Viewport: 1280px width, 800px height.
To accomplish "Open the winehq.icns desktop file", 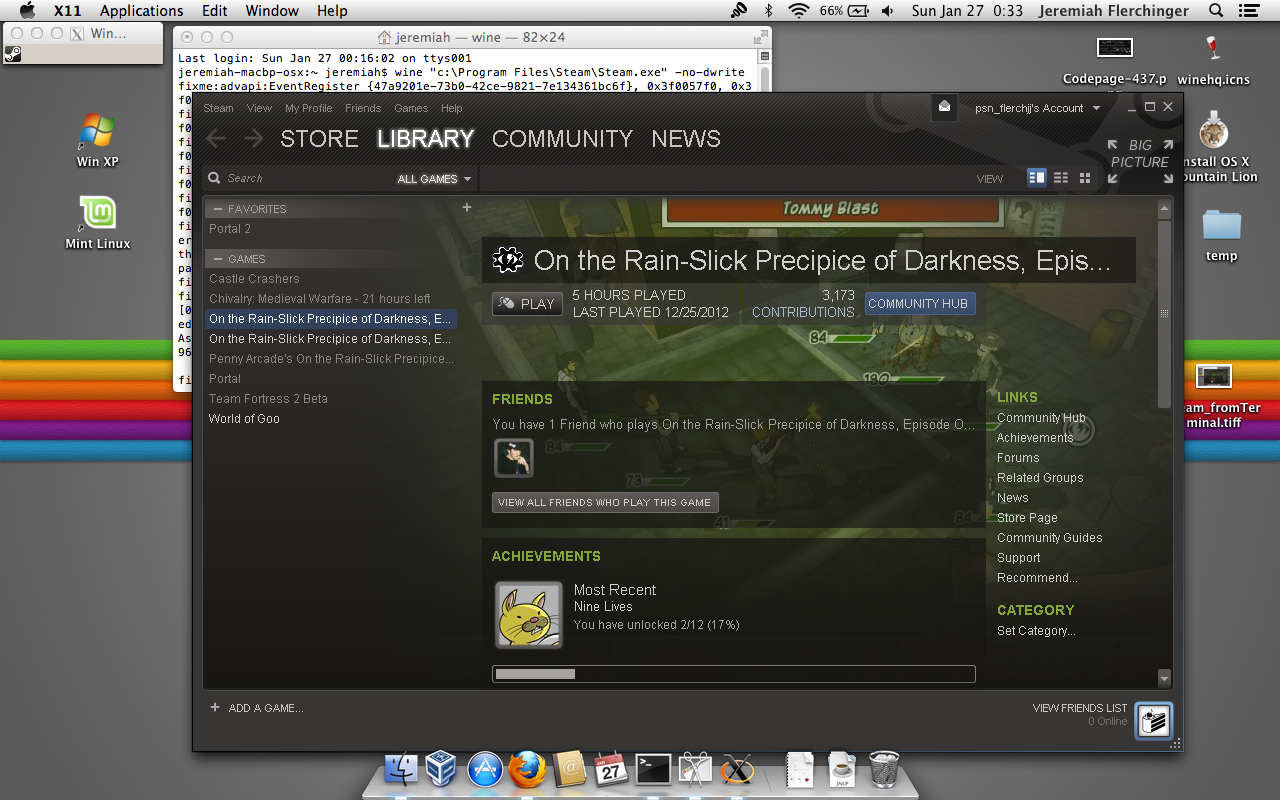I will (x=1214, y=59).
